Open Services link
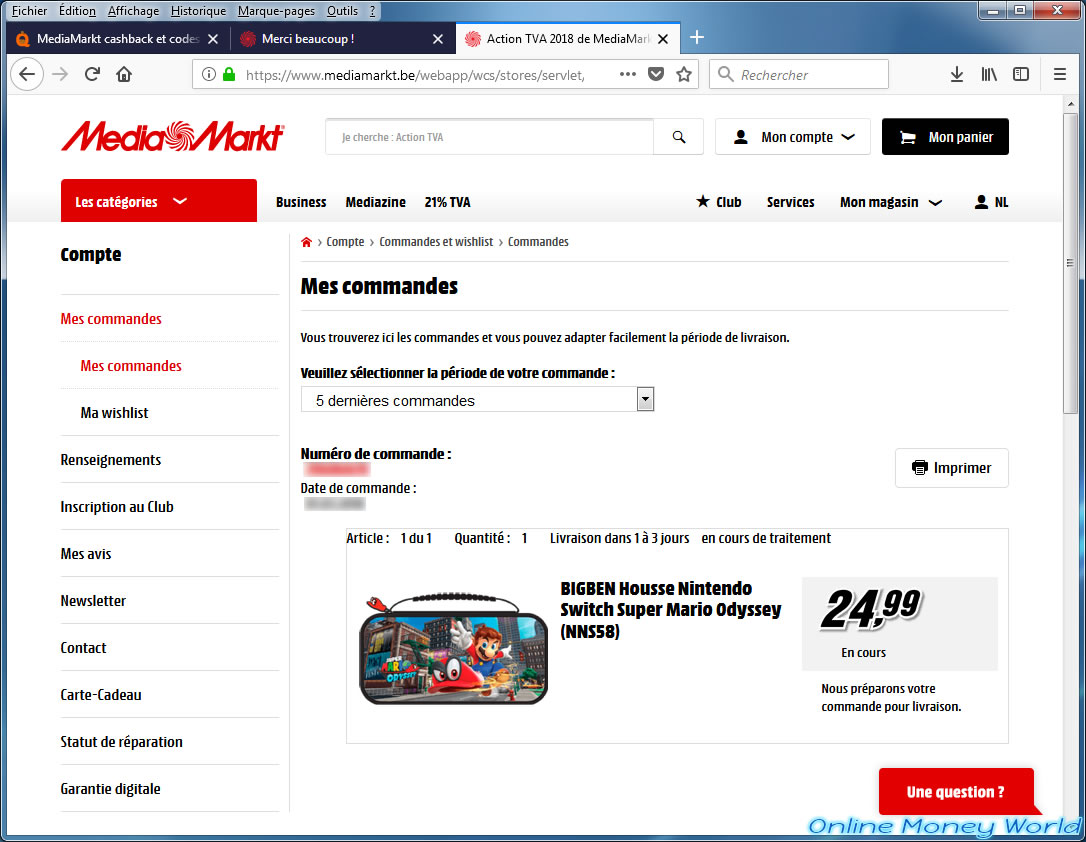 [x=790, y=202]
